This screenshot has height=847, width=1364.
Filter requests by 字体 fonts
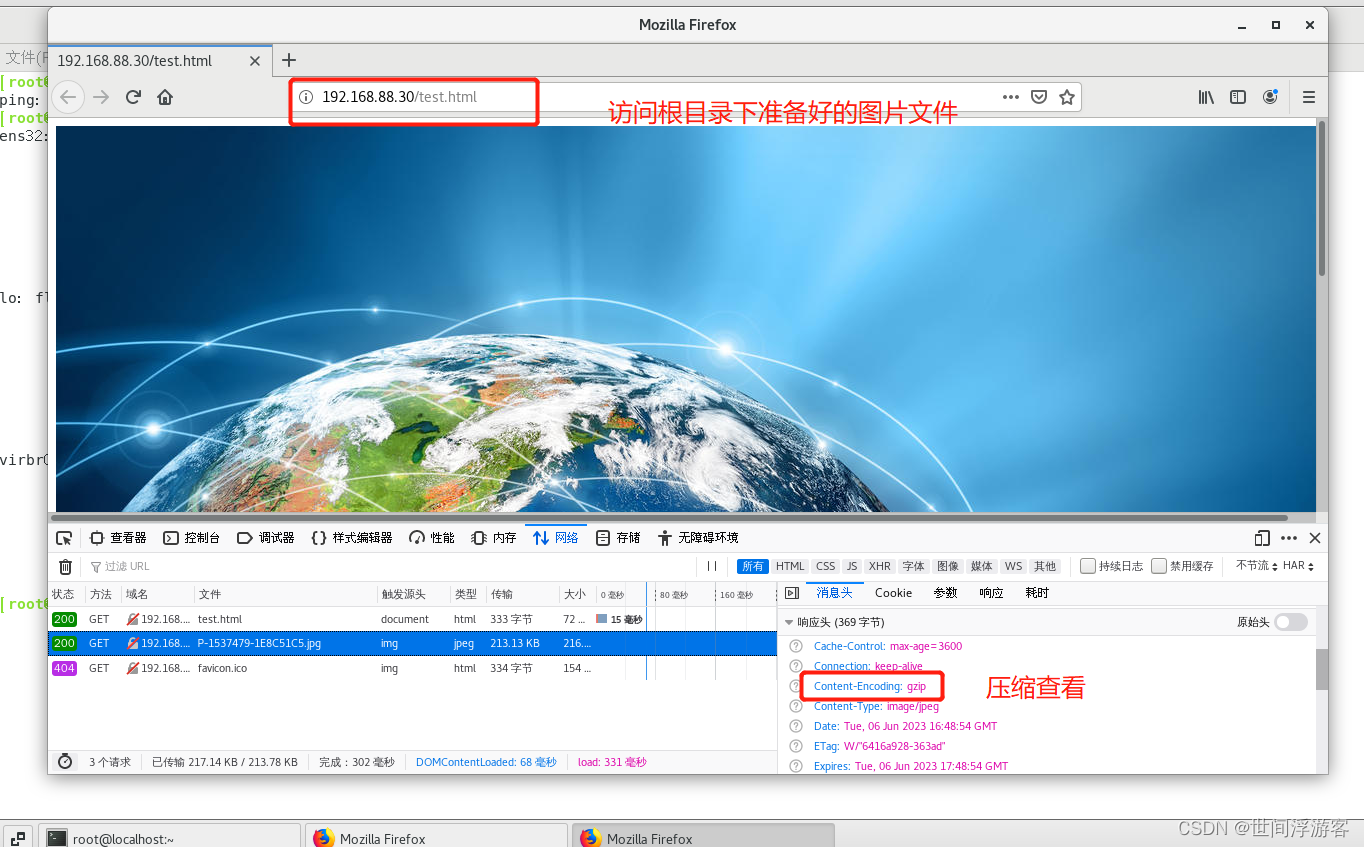(914, 566)
